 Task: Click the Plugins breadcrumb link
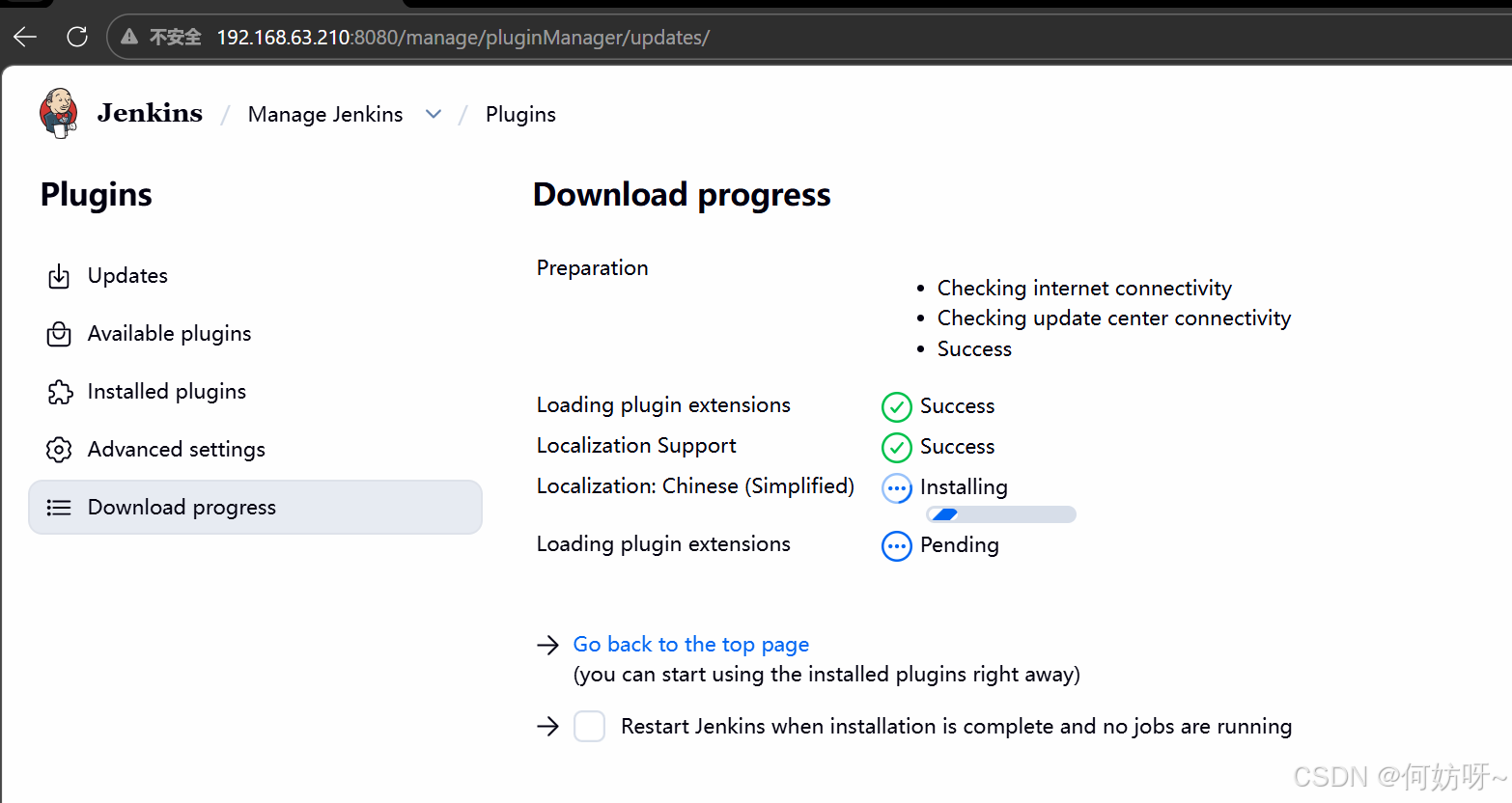520,114
